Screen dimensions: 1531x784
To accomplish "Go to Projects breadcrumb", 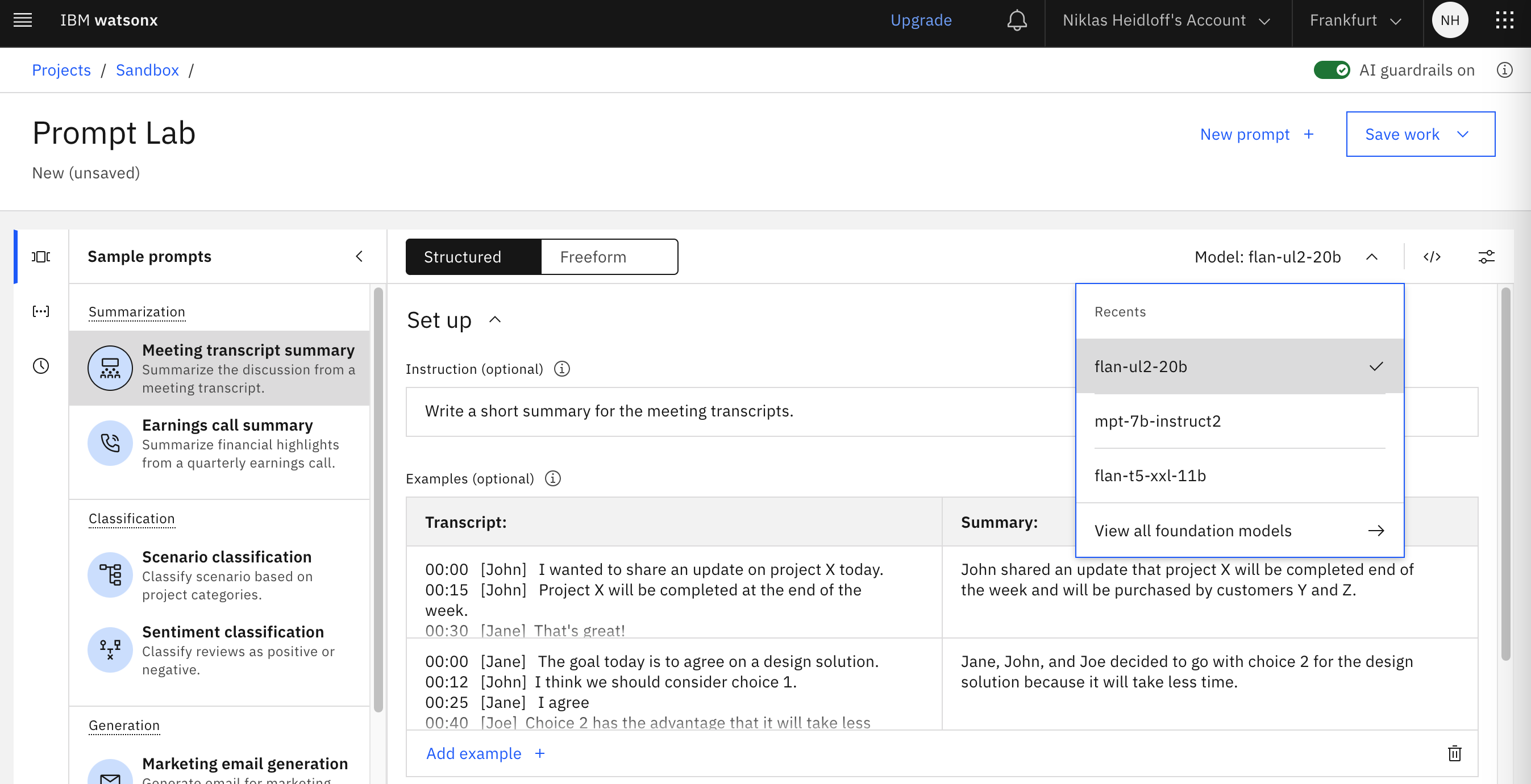I will (x=61, y=70).
